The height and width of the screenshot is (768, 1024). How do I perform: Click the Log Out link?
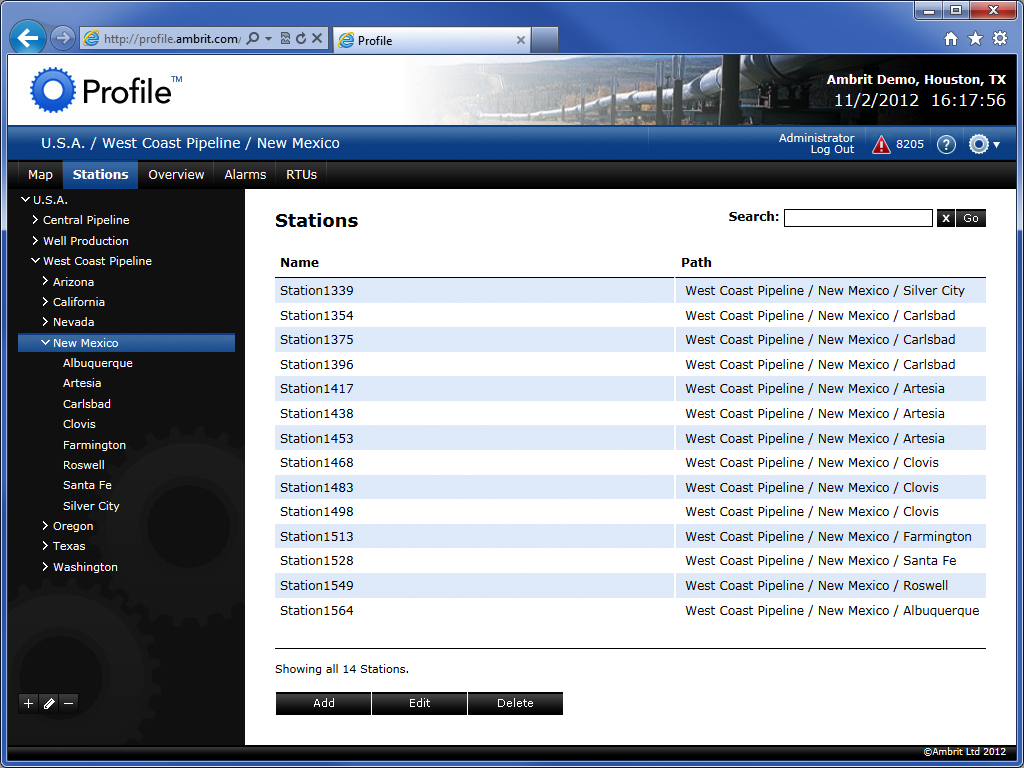click(x=832, y=150)
